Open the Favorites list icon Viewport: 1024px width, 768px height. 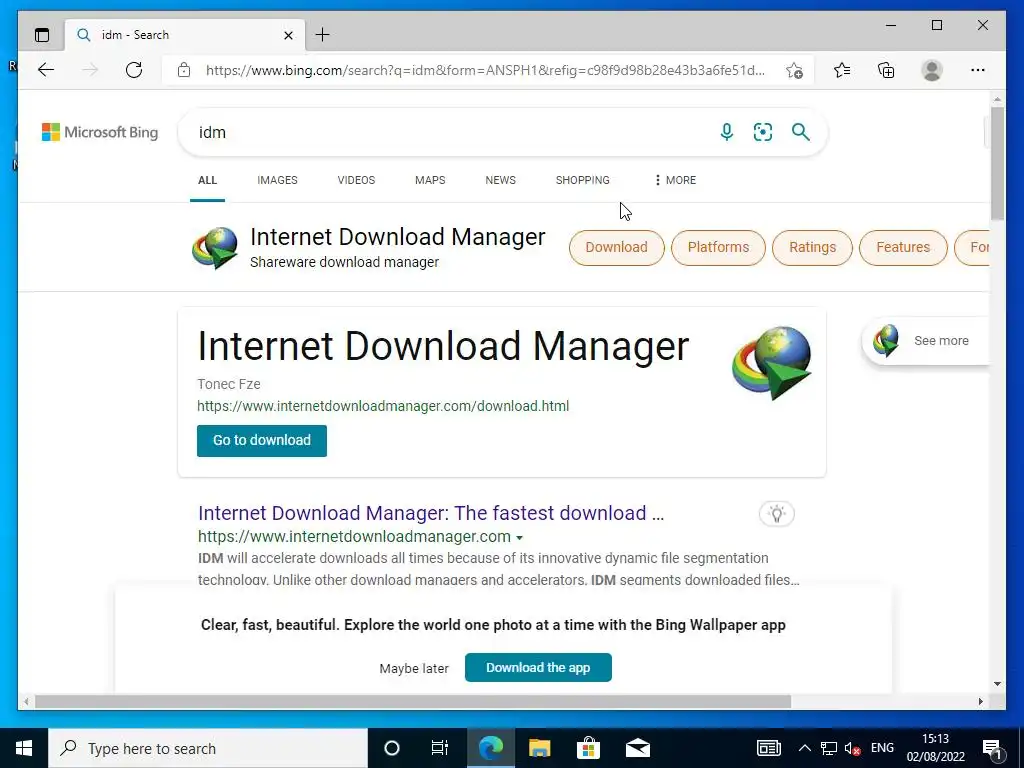click(842, 70)
